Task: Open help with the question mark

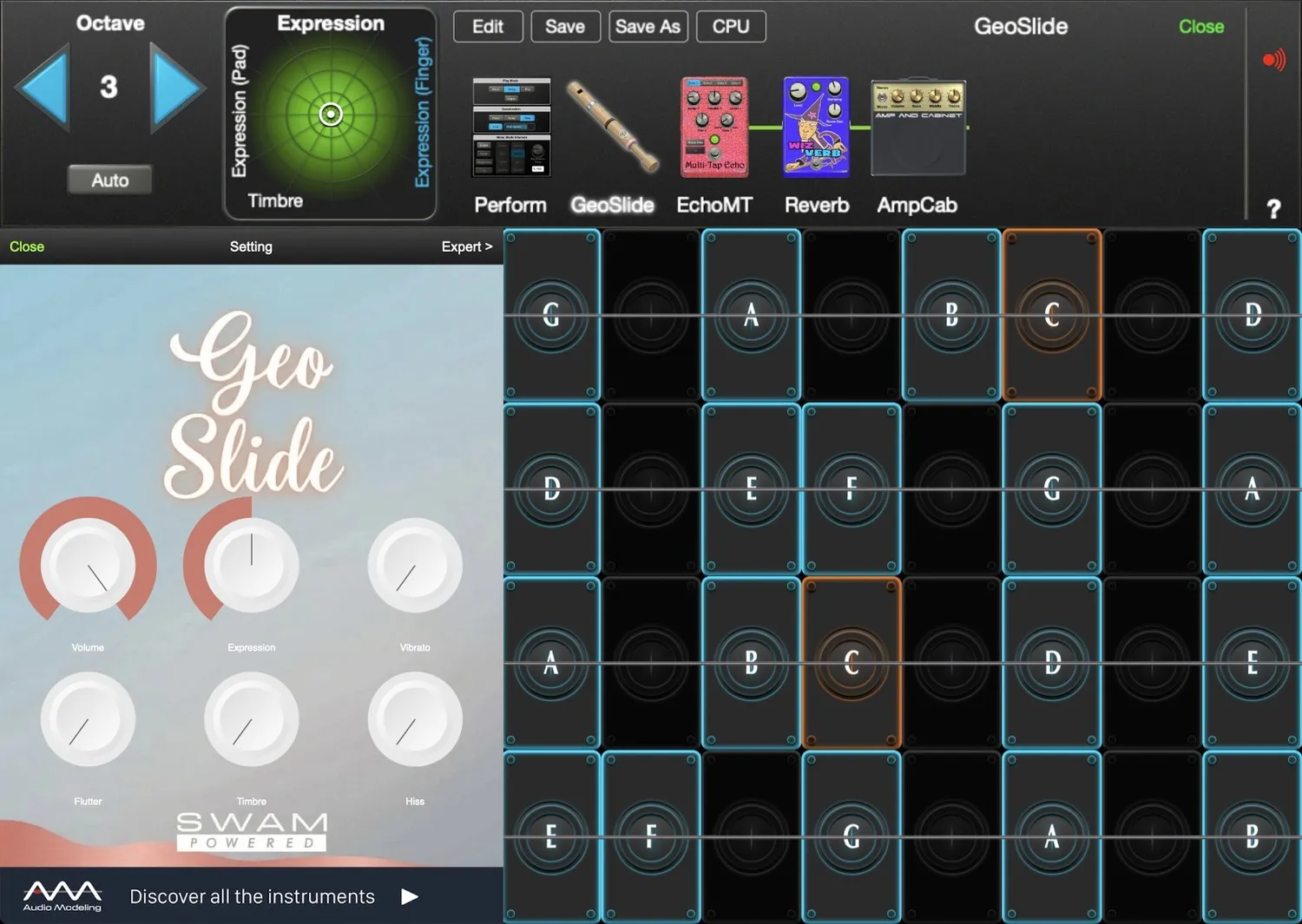Action: pos(1273,209)
